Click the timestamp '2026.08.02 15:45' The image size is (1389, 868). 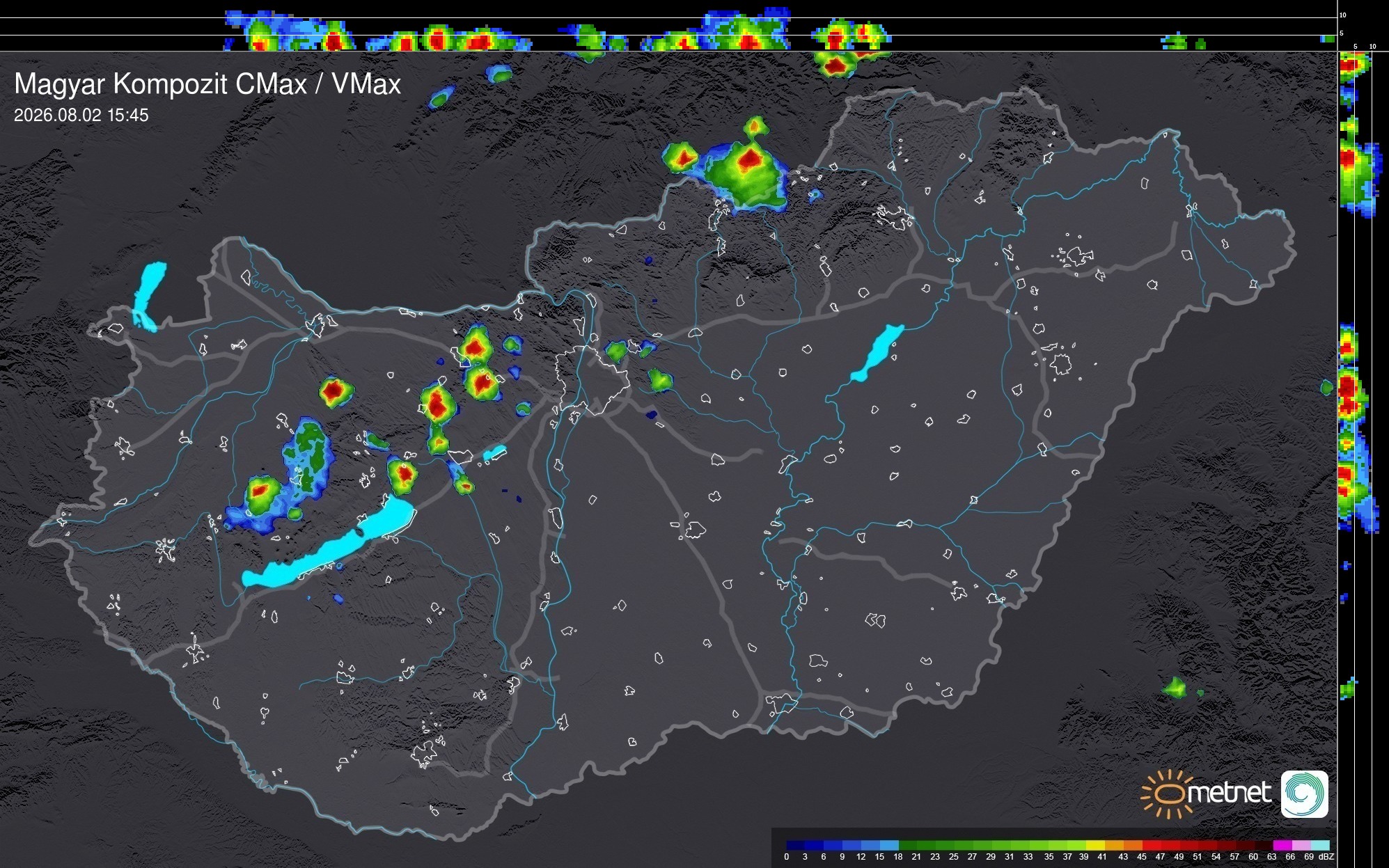click(x=81, y=115)
